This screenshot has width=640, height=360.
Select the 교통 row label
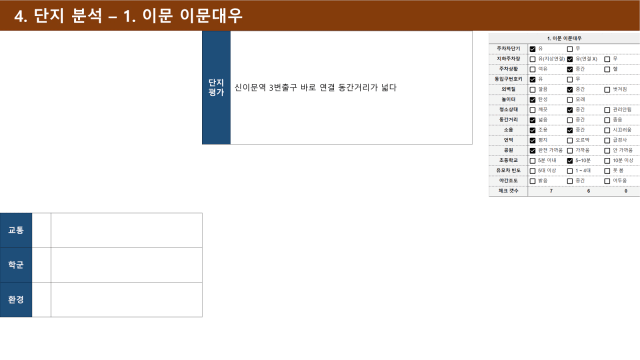click(16, 230)
